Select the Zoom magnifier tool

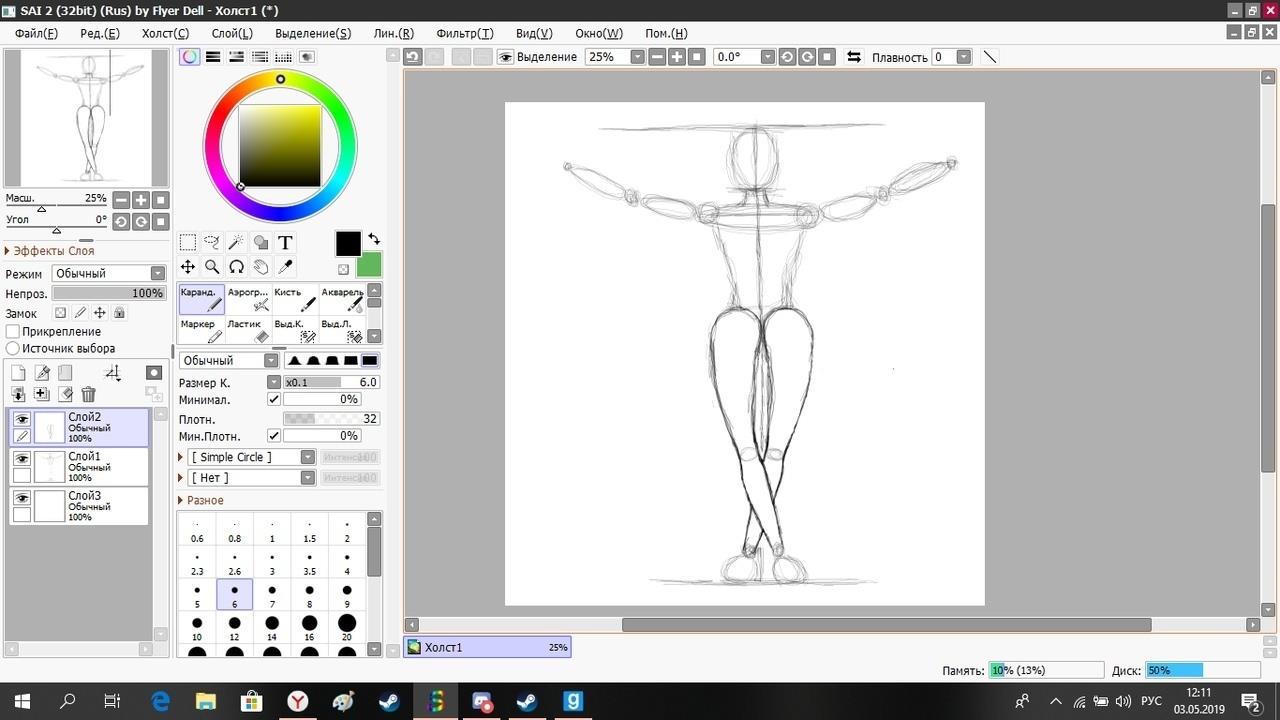coord(212,267)
